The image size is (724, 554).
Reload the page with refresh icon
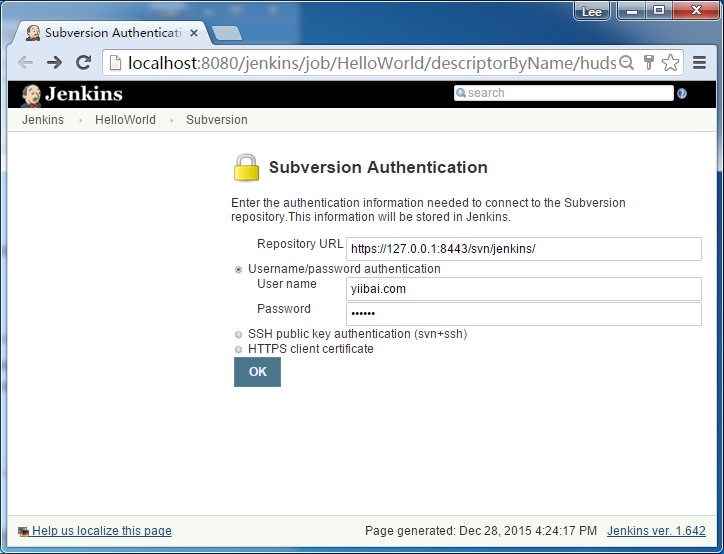(84, 63)
